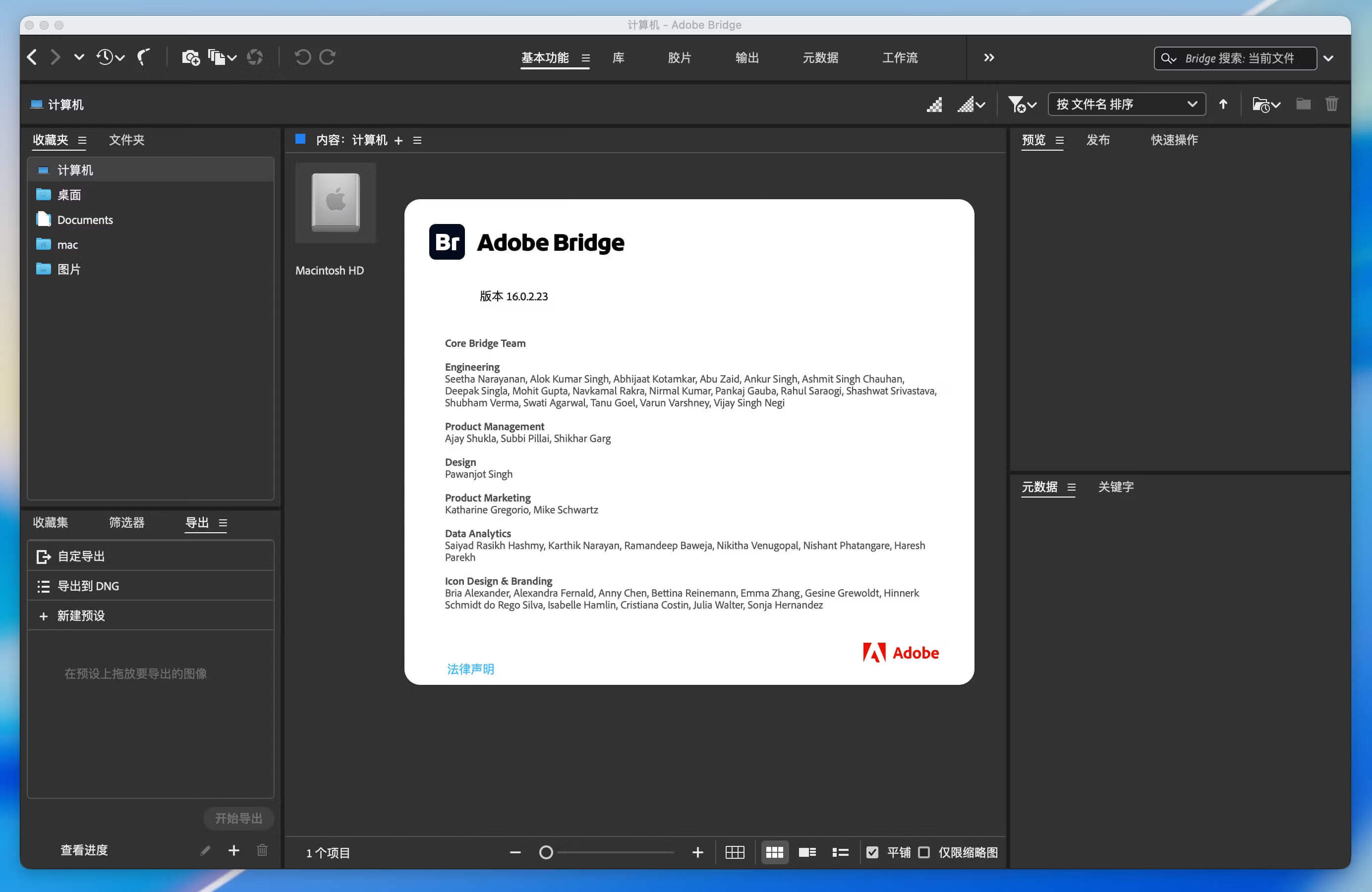The width and height of the screenshot is (1372, 892).
Task: Create a new folder in the content panel
Action: tap(1303, 104)
